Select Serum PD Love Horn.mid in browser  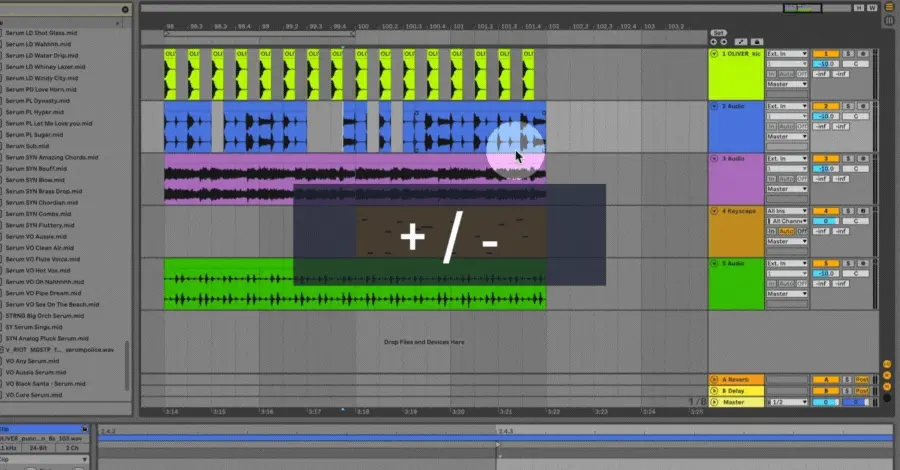pyautogui.click(x=41, y=90)
